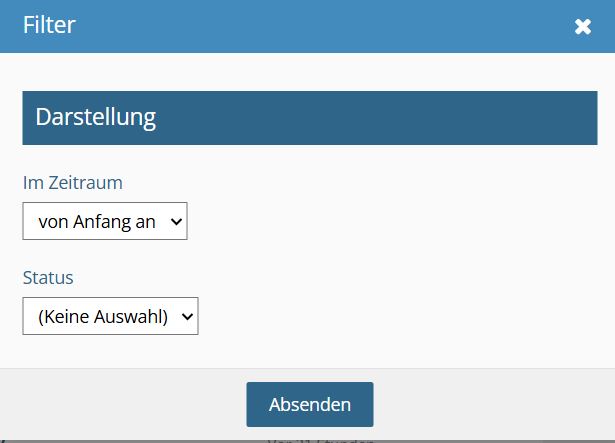615x443 pixels.
Task: Submit the filter form via Absenden
Action: pyautogui.click(x=310, y=405)
